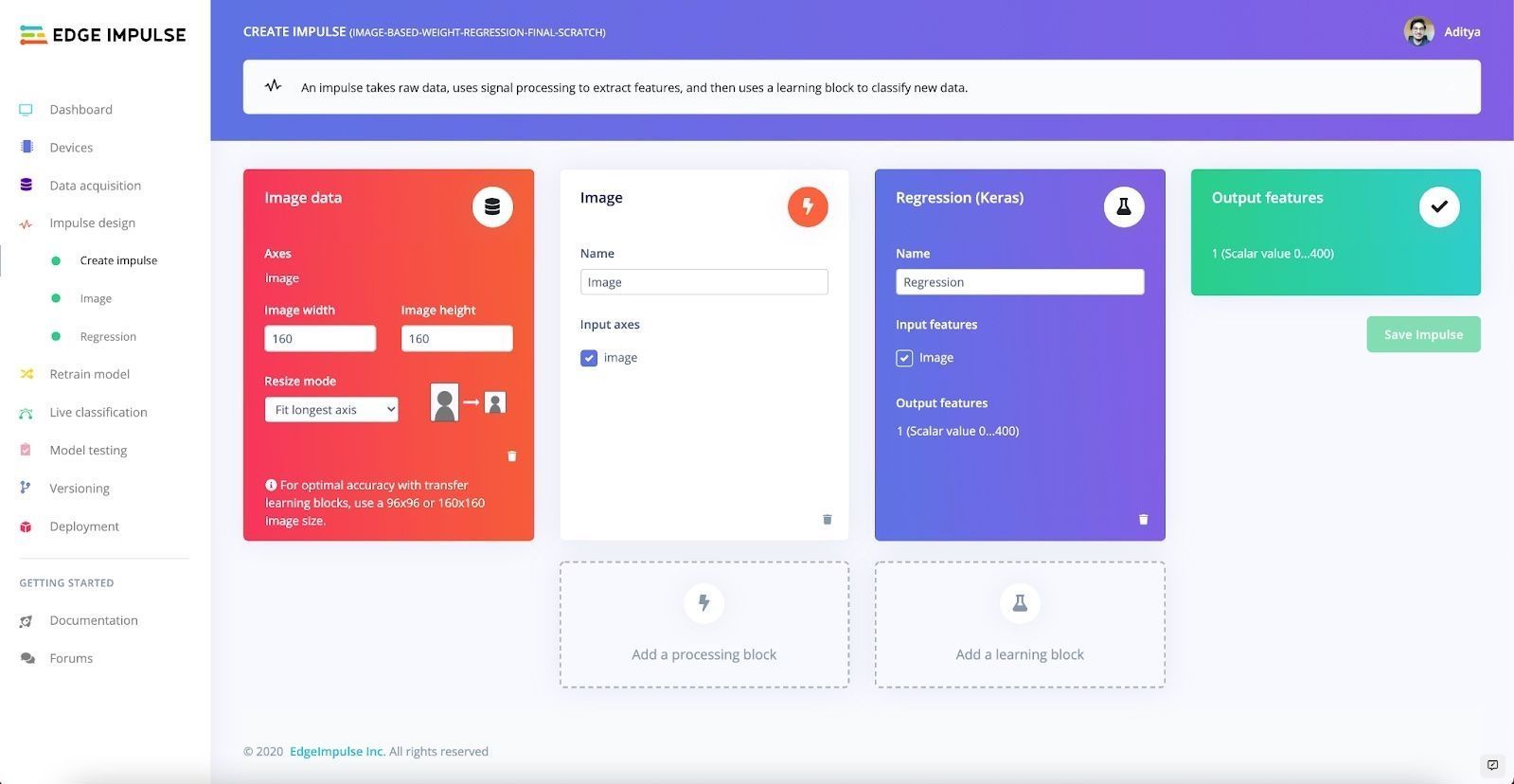Go to Retrain model
Screen dimensions: 1514x784
tap(89, 374)
